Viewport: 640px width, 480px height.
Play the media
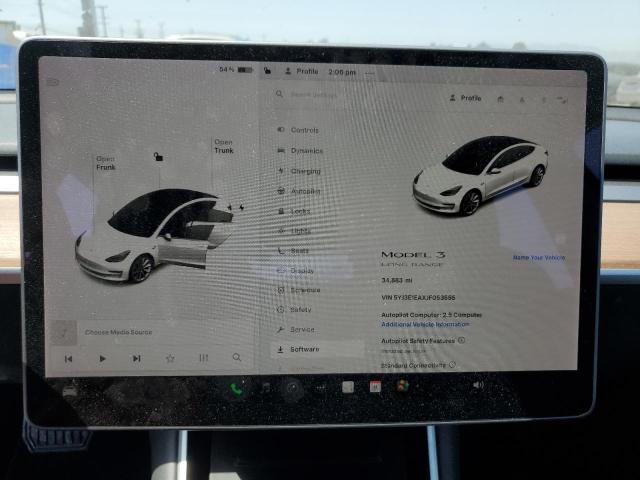click(102, 359)
